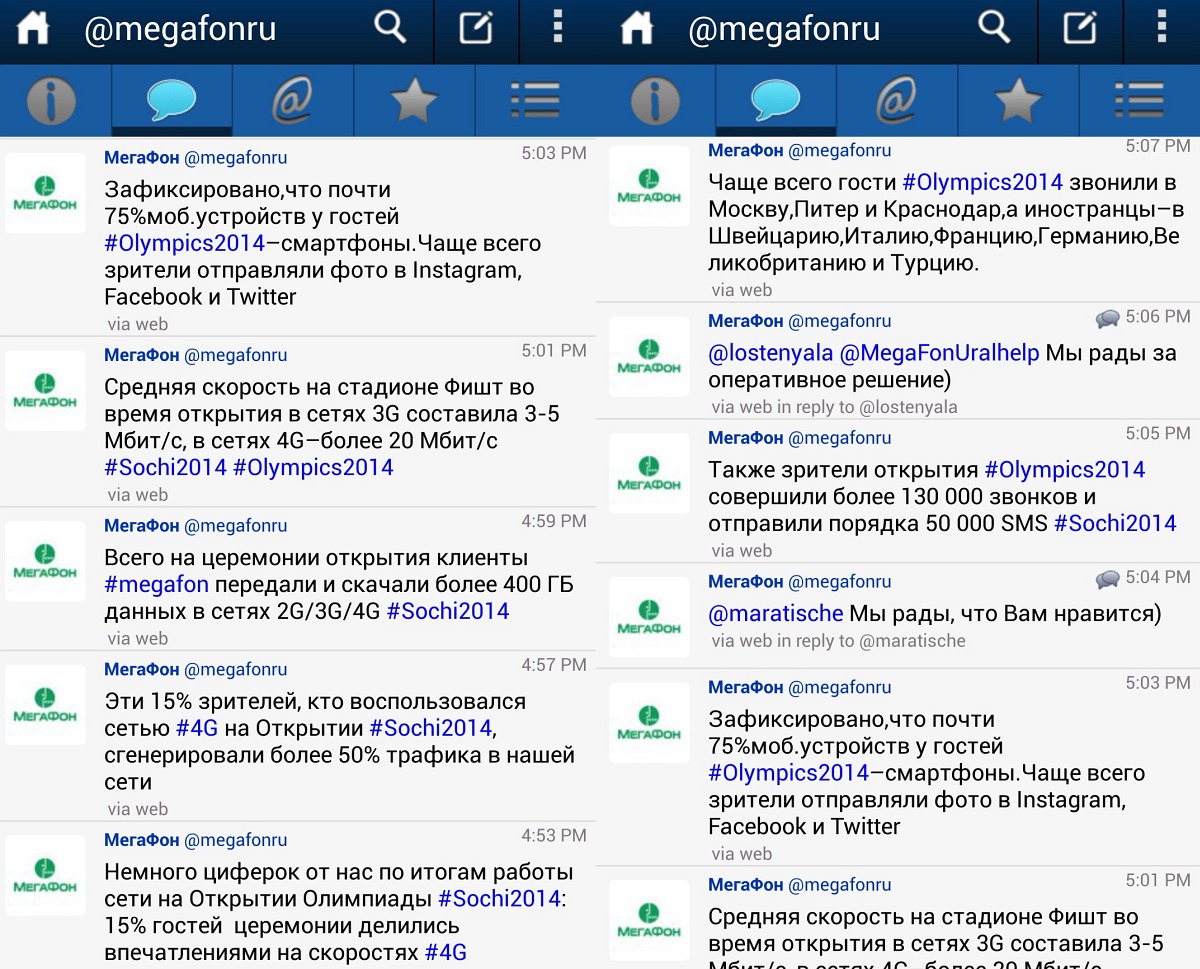Tap the MegaFon avatar on the left 5:01 PM tweet

click(x=45, y=390)
